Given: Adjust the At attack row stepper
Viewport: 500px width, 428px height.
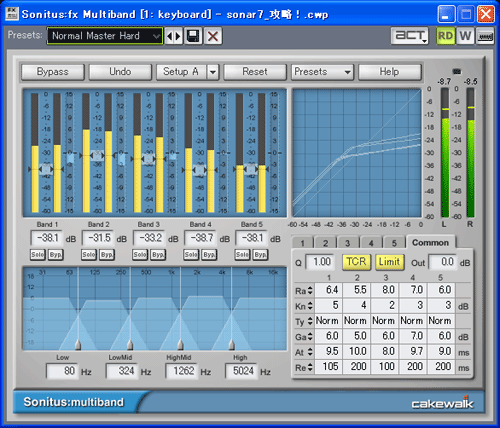Looking at the screenshot, I should click(x=310, y=352).
